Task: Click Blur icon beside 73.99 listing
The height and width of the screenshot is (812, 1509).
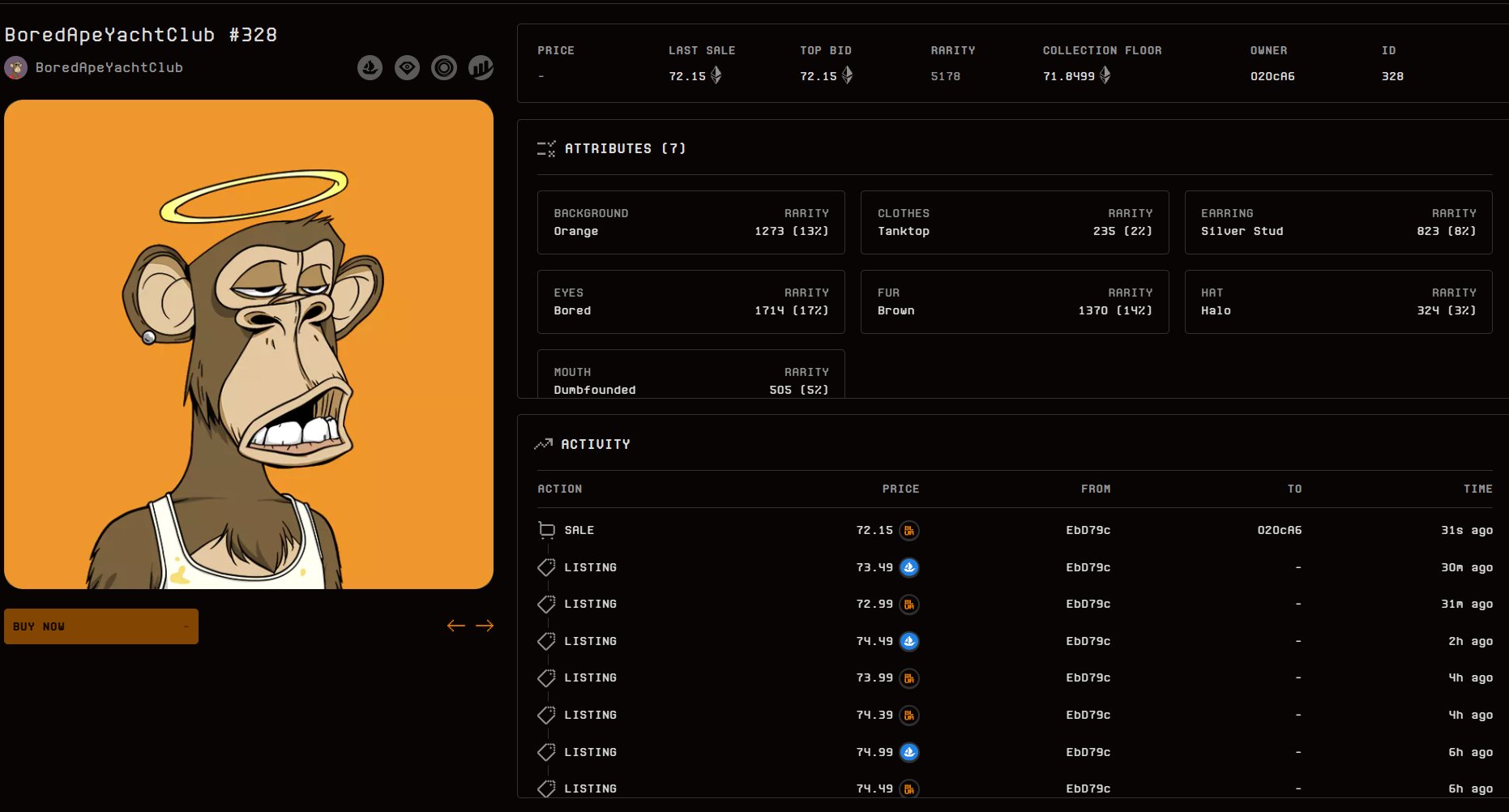Action: click(x=909, y=678)
